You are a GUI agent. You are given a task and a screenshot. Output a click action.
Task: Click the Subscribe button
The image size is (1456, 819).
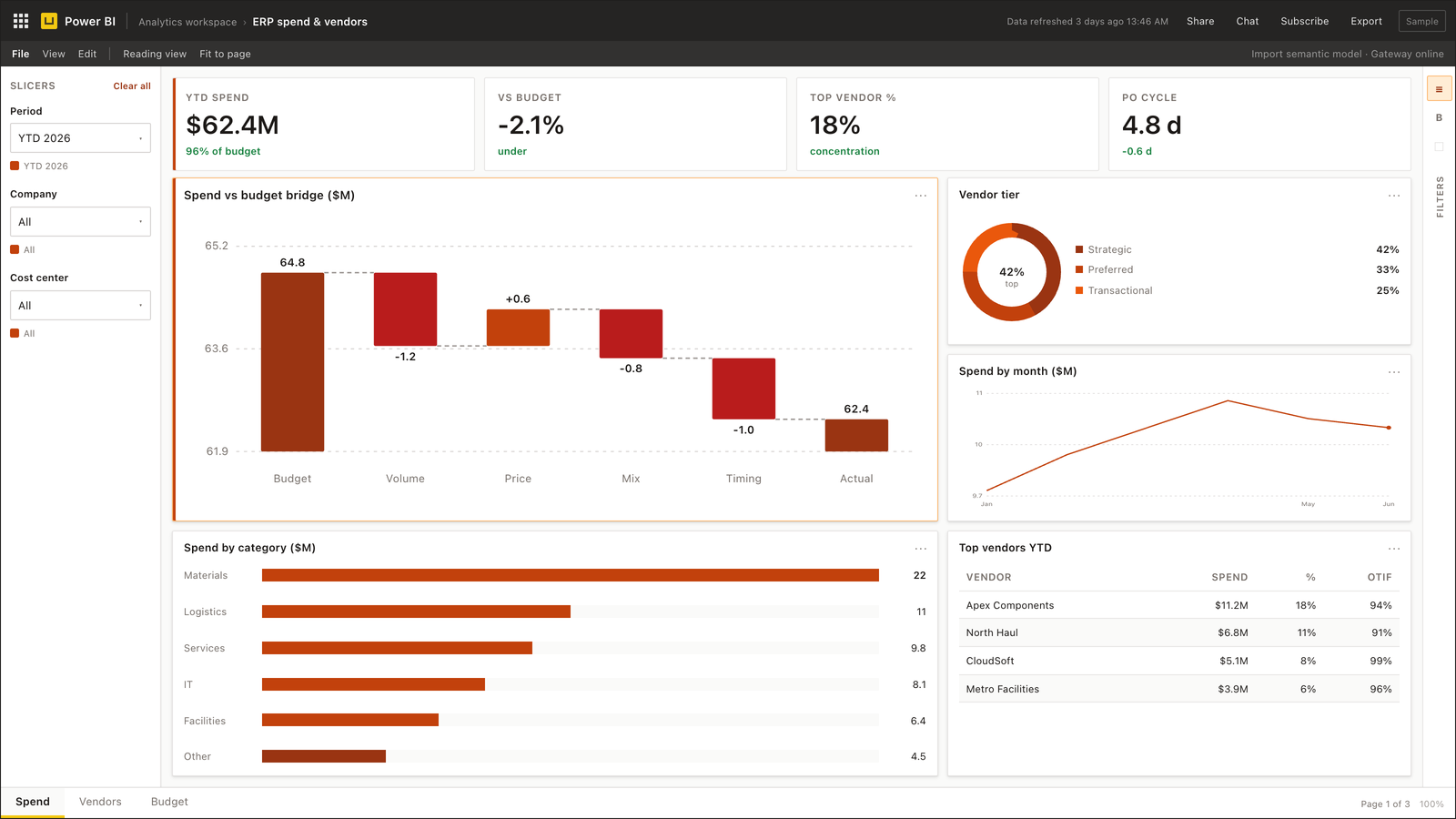(1304, 21)
